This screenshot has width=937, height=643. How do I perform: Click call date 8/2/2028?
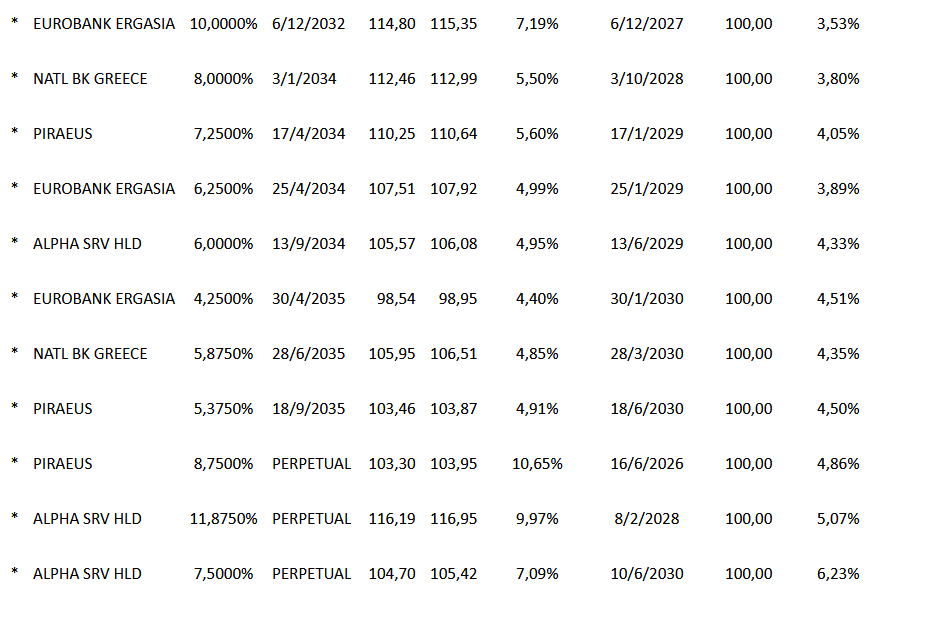coord(646,519)
